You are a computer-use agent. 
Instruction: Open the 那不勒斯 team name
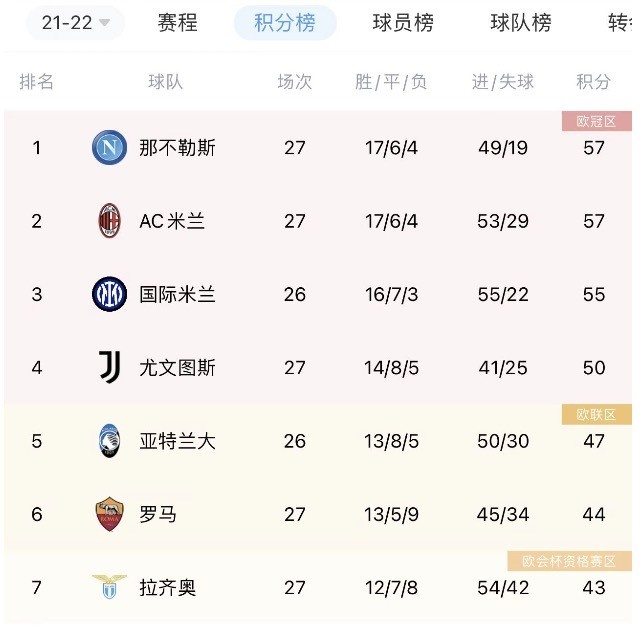pyautogui.click(x=177, y=148)
